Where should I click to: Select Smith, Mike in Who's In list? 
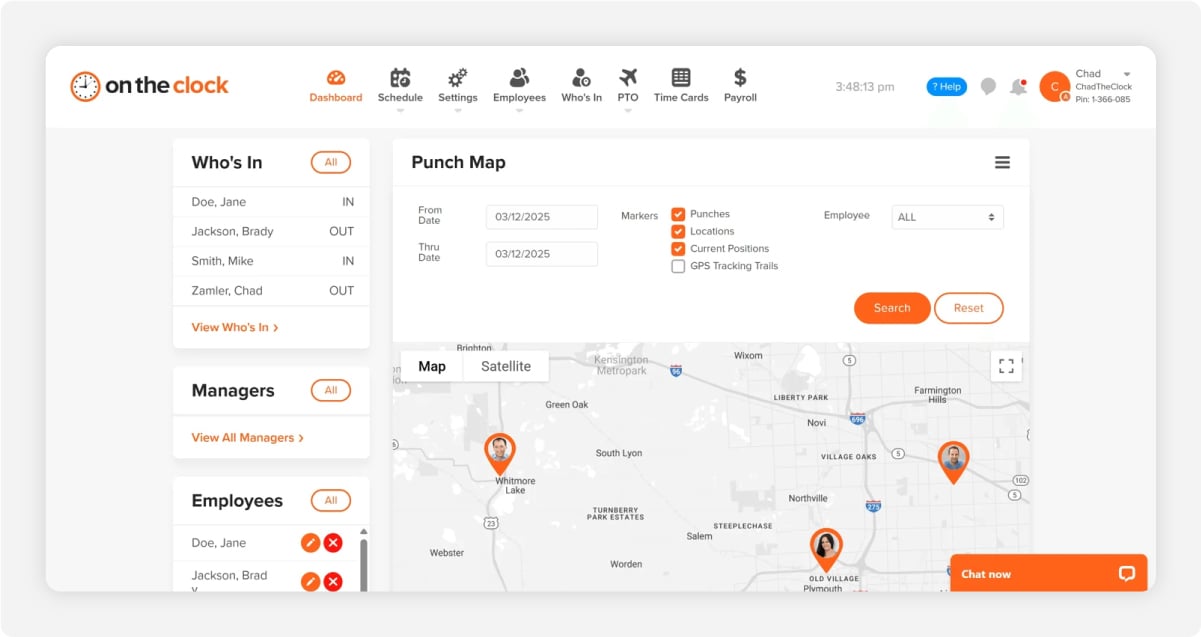(272, 261)
